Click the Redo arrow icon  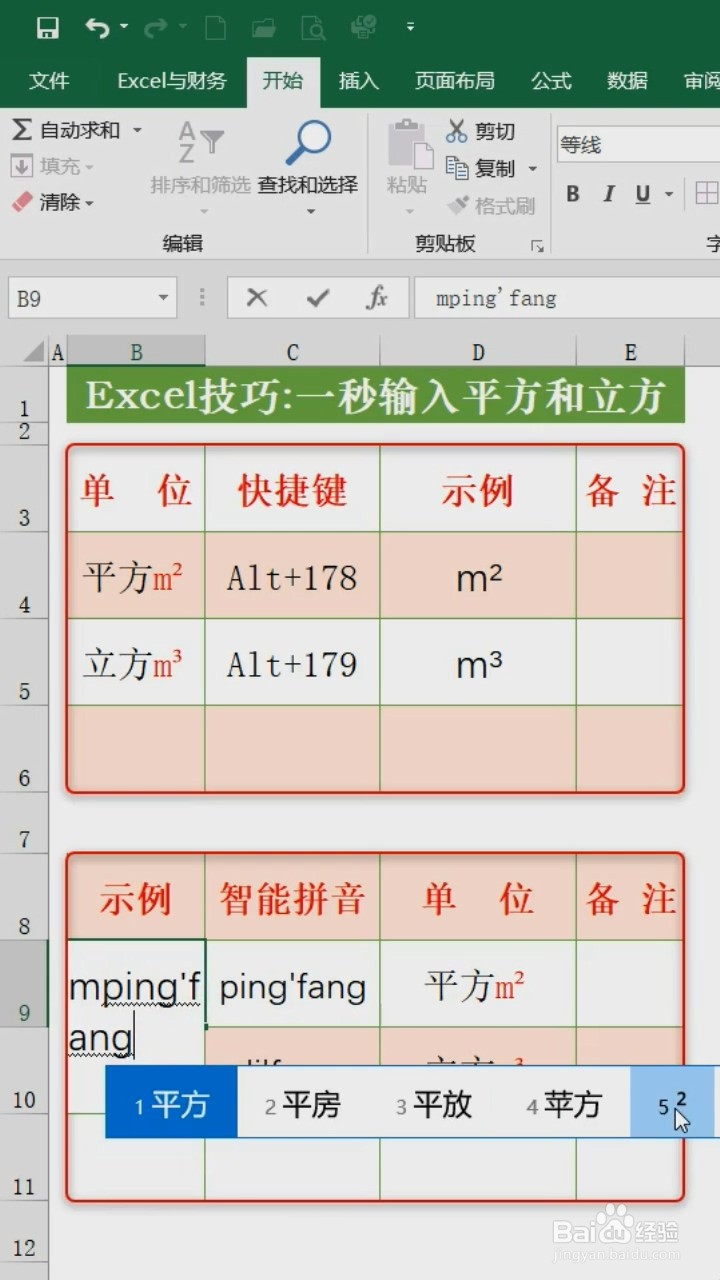(155, 28)
